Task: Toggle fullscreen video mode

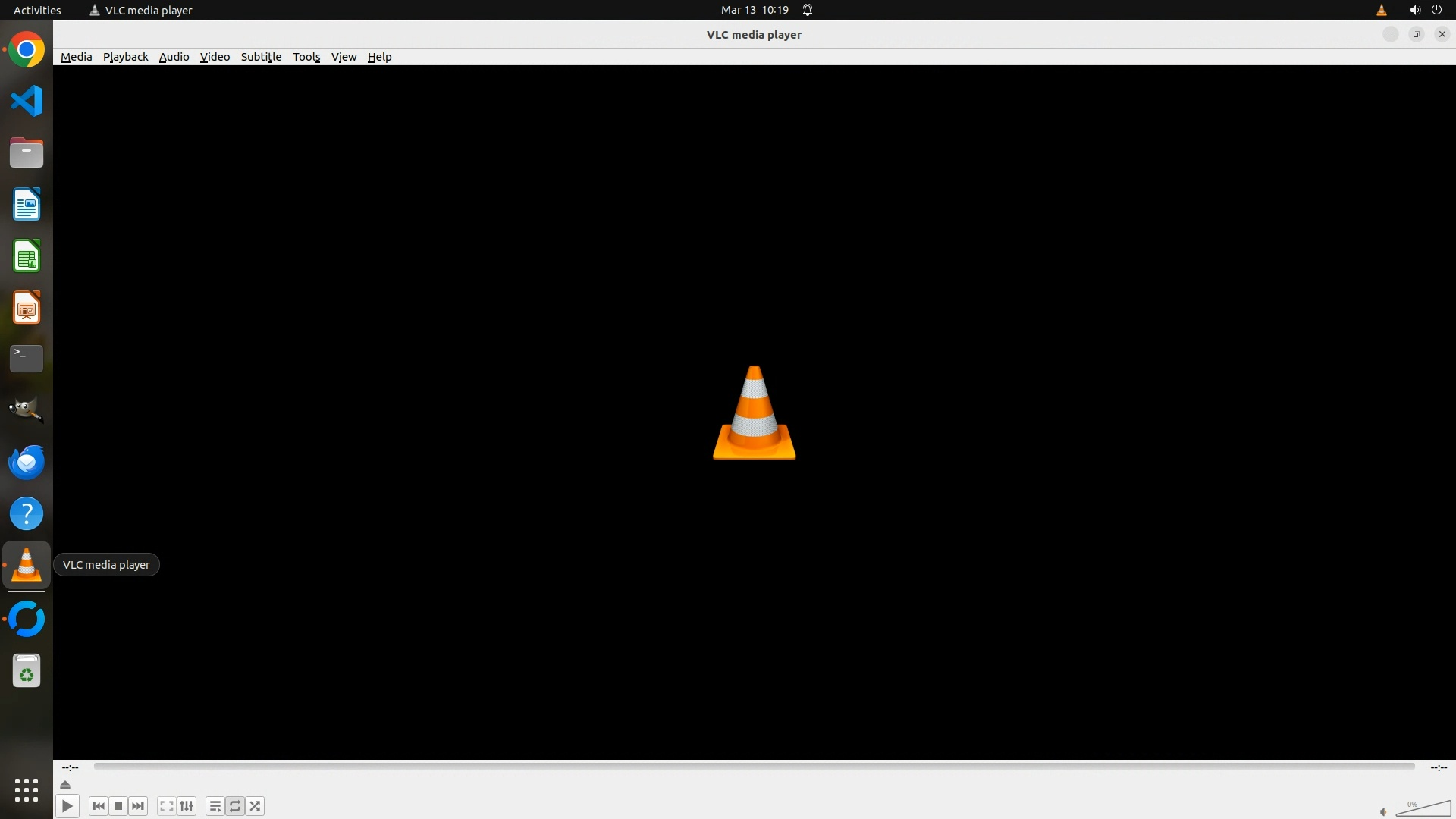Action: [166, 806]
